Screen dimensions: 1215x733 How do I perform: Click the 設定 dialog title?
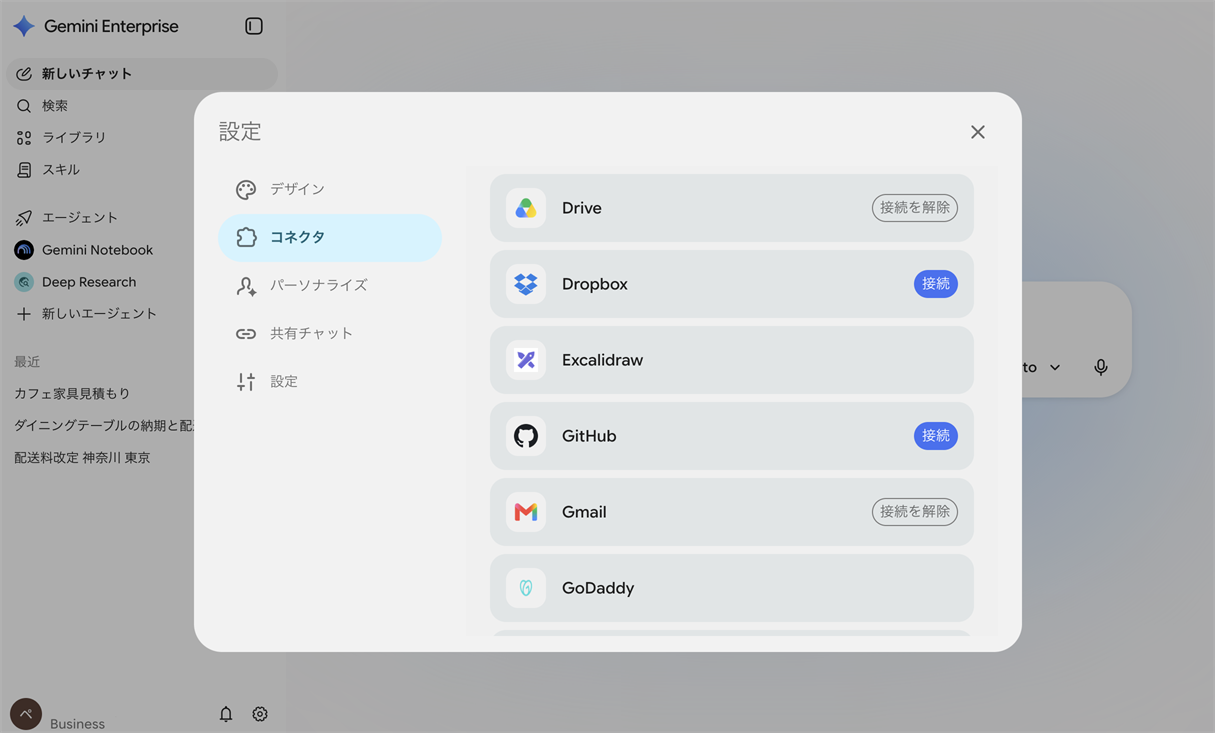point(240,132)
